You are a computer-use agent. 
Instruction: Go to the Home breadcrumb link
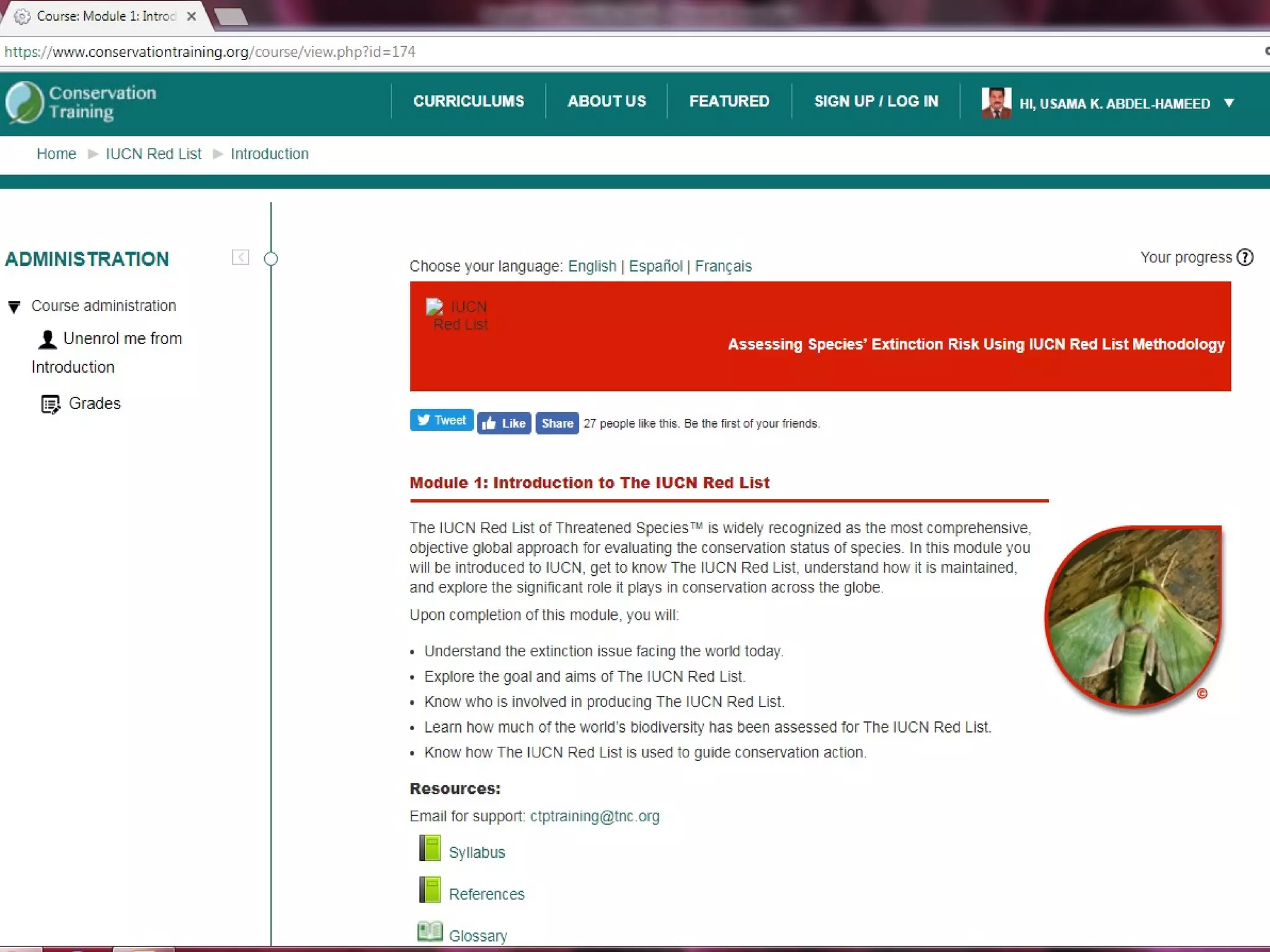[56, 154]
